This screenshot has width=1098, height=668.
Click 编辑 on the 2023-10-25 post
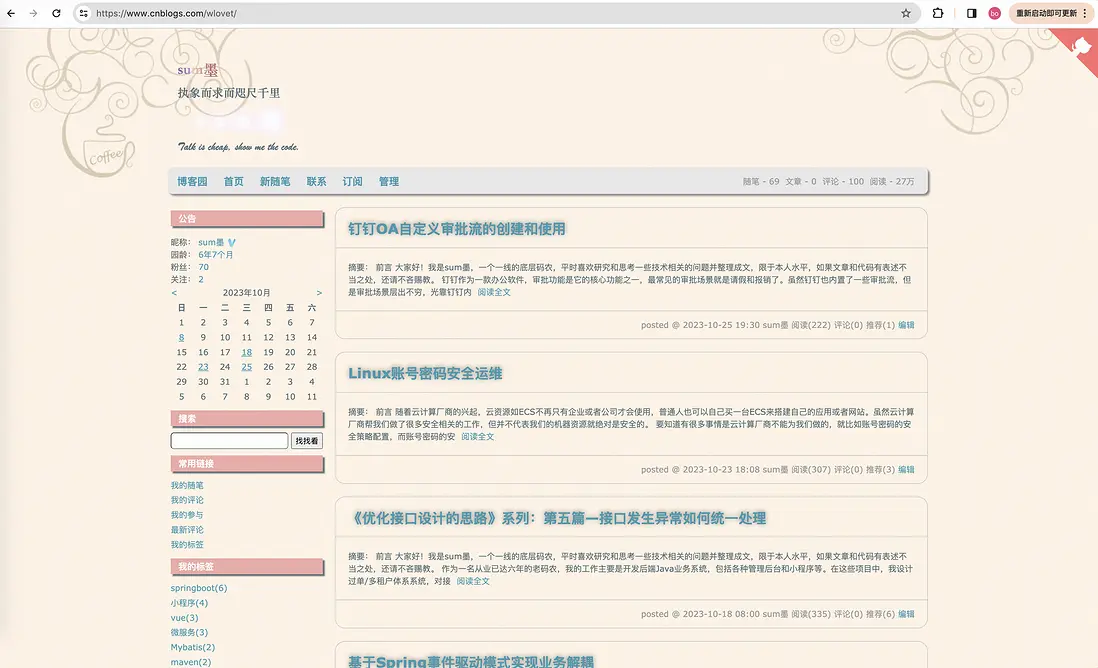(906, 325)
